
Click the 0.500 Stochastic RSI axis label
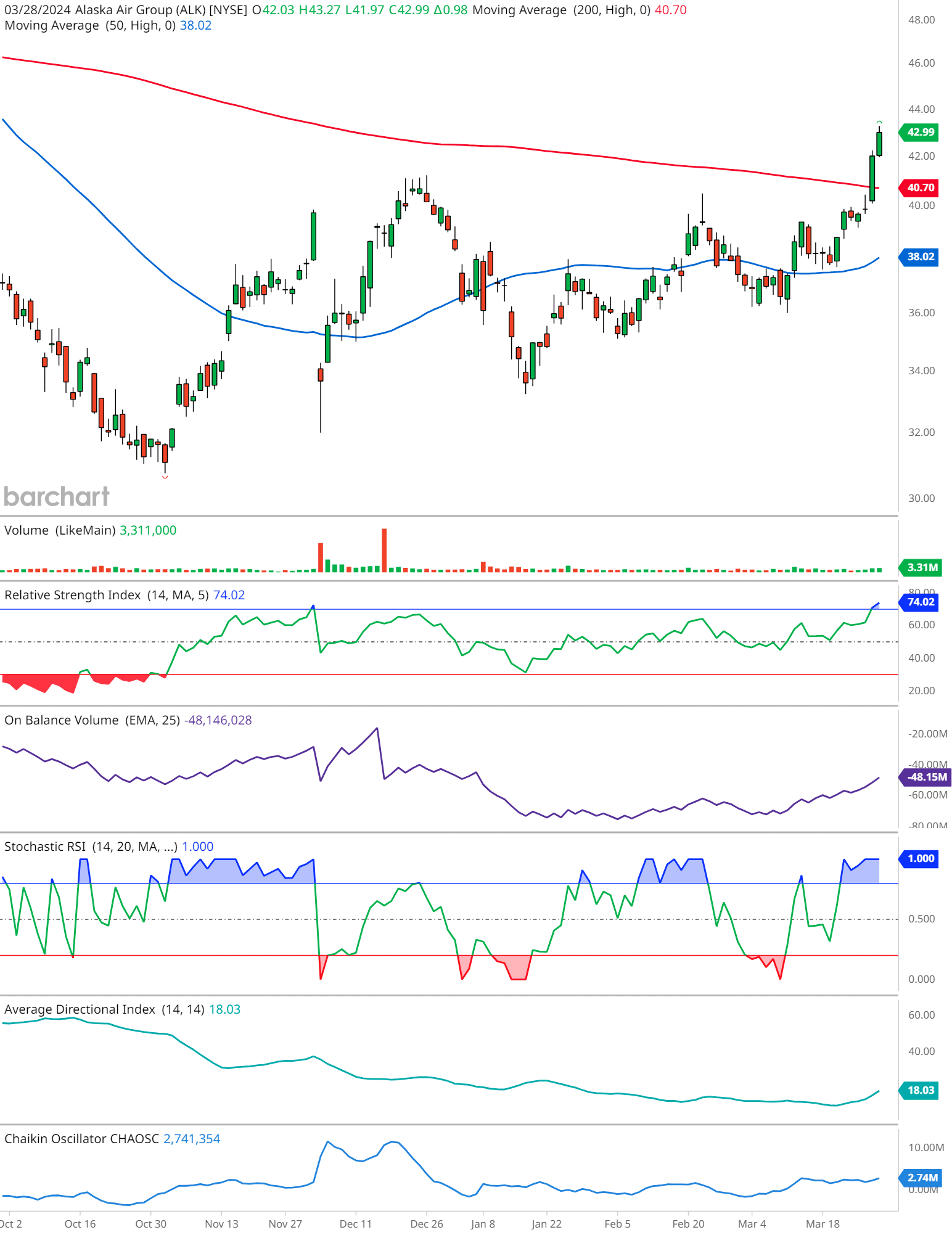(x=921, y=919)
